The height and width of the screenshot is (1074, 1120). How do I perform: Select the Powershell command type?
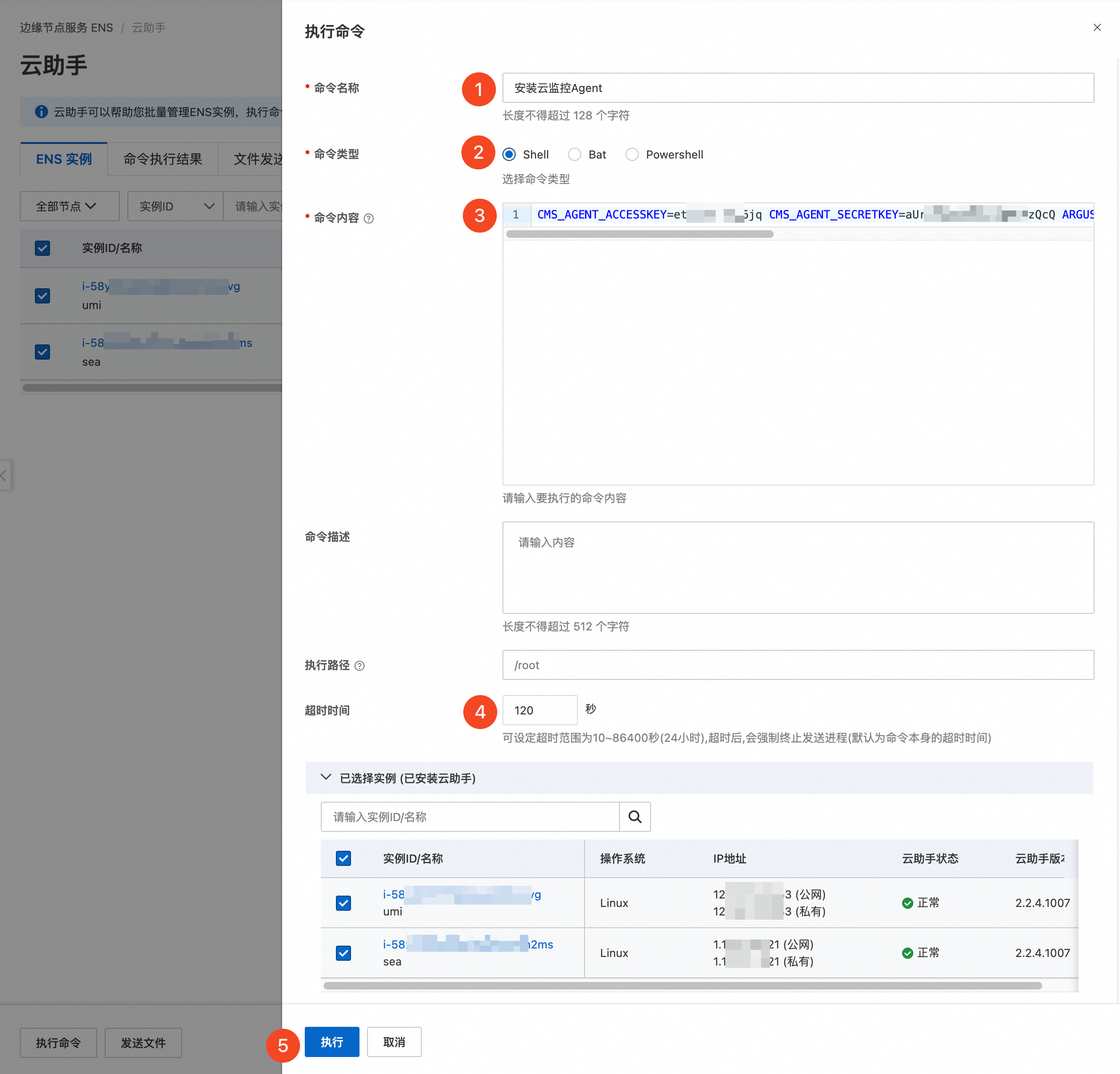[x=631, y=155]
